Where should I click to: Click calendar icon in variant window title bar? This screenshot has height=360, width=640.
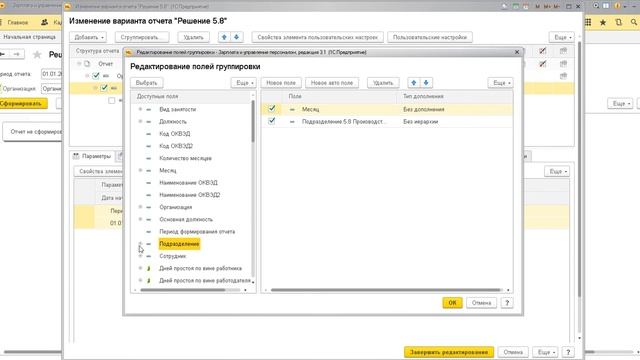[x=526, y=7]
